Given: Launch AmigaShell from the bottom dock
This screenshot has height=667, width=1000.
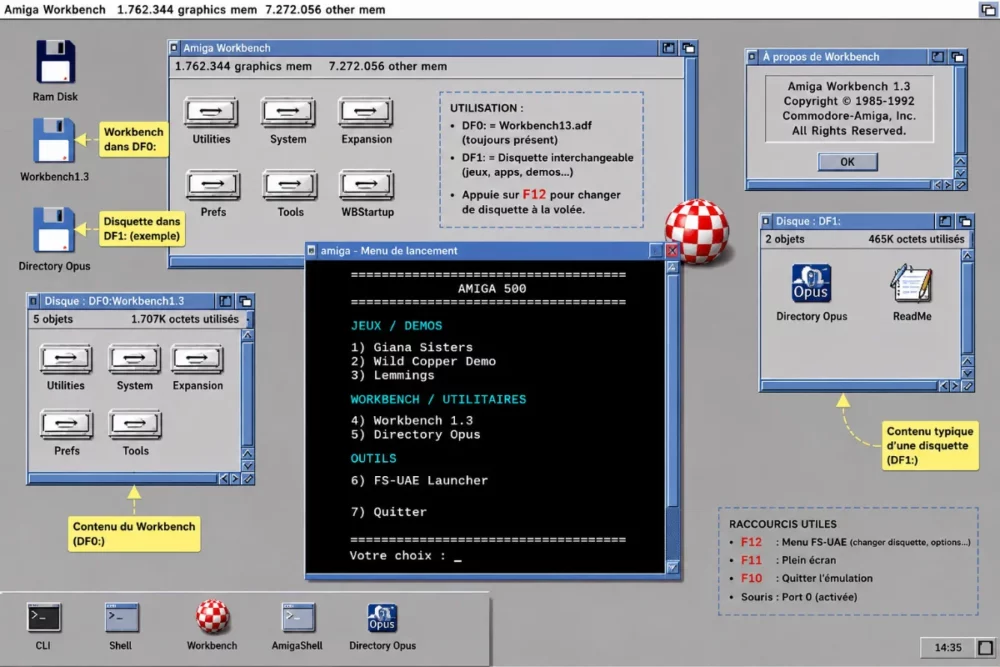Looking at the screenshot, I should (x=298, y=617).
